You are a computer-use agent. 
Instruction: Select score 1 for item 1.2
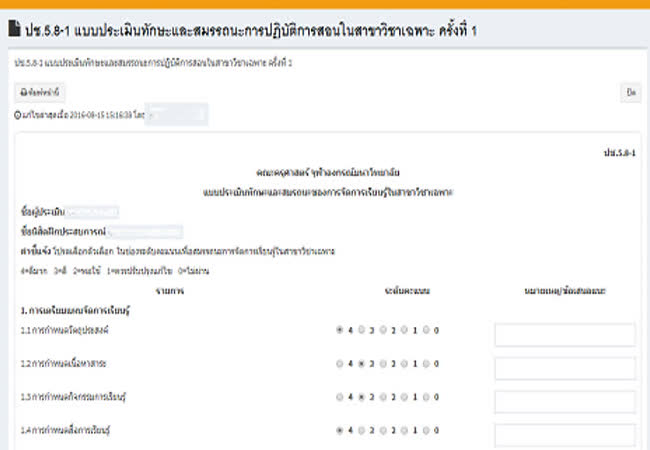pyautogui.click(x=405, y=363)
